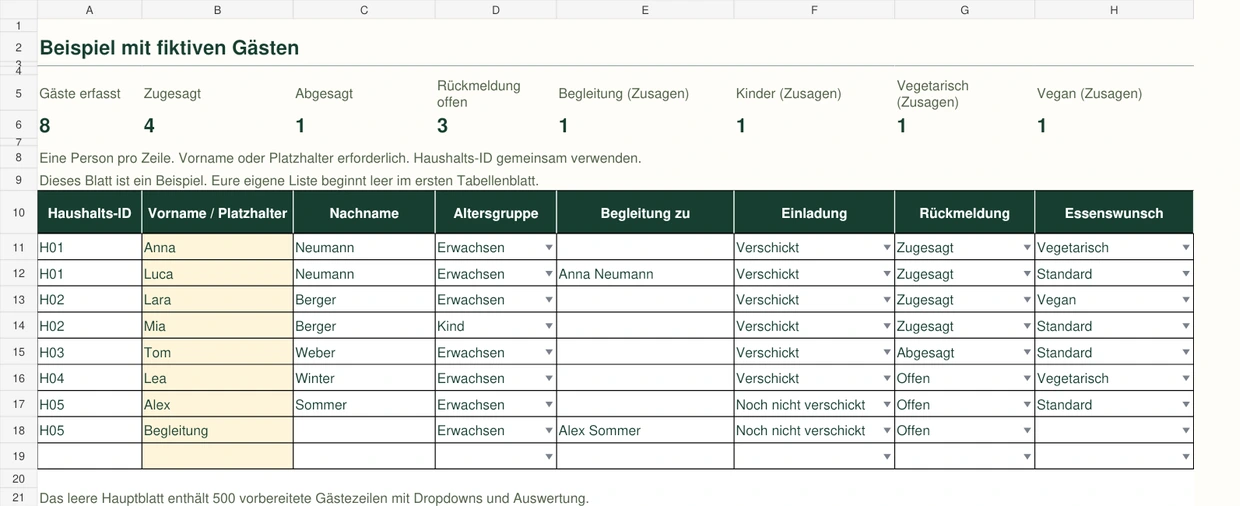Select the Weber surname cell
Image resolution: width=1240 pixels, height=506 pixels.
(x=364, y=352)
